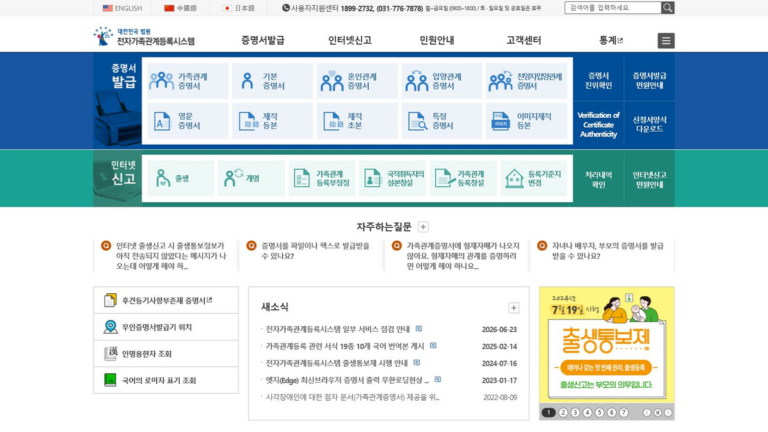Open the 증명서발급 menu
Viewport: 768px width, 432px height.
[263, 40]
